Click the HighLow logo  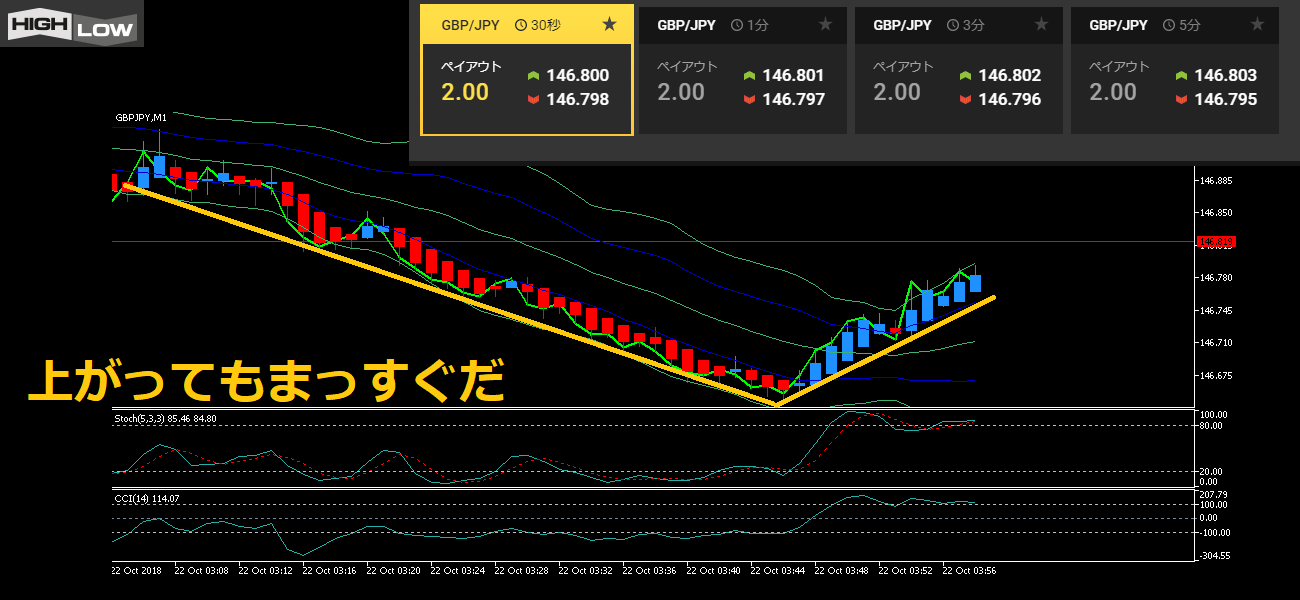[72, 25]
